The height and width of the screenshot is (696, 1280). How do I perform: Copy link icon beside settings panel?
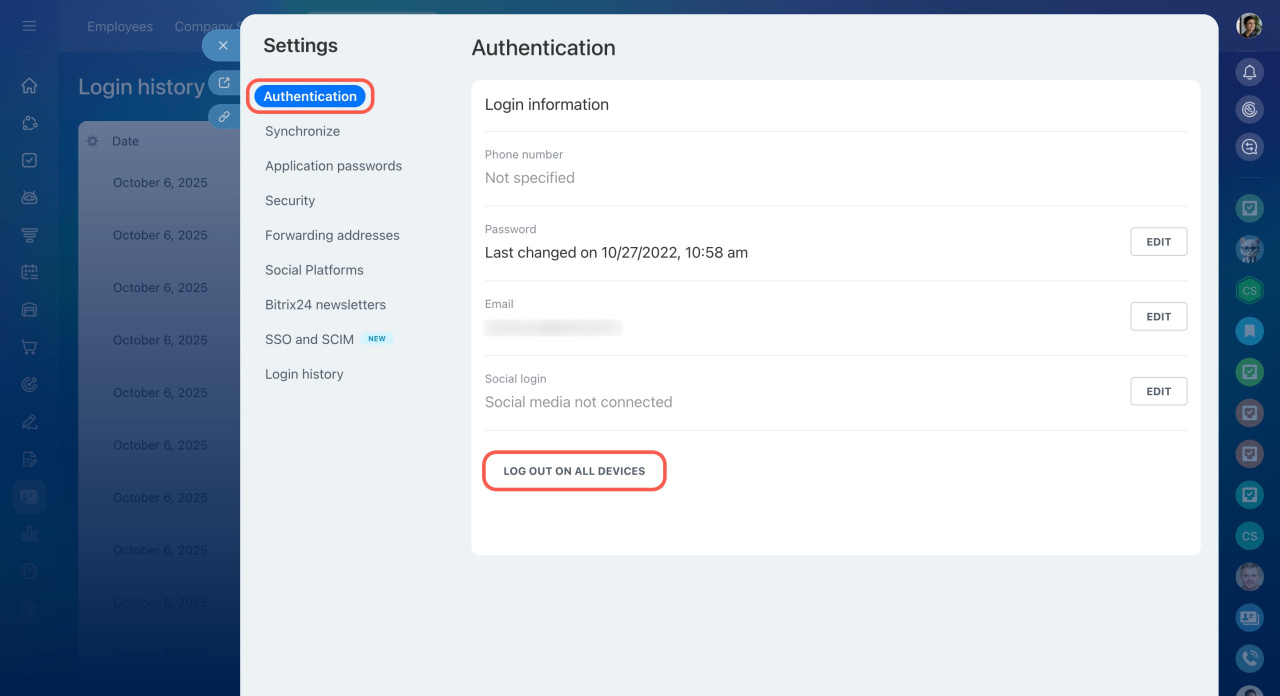[x=223, y=116]
